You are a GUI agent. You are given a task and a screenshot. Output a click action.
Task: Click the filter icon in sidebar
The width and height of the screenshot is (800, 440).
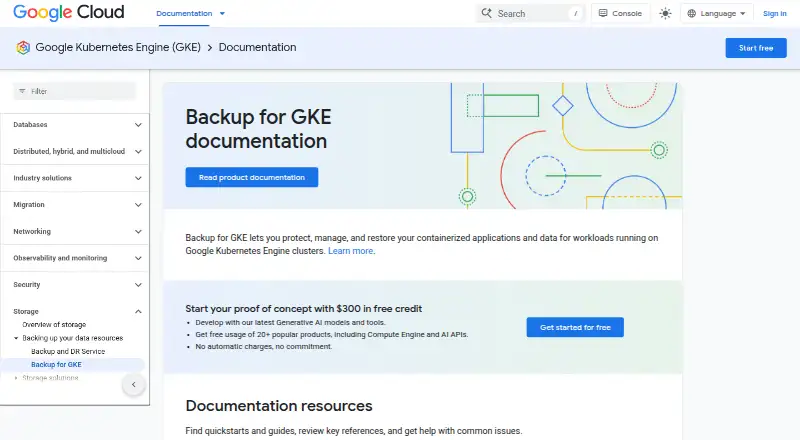(x=22, y=91)
